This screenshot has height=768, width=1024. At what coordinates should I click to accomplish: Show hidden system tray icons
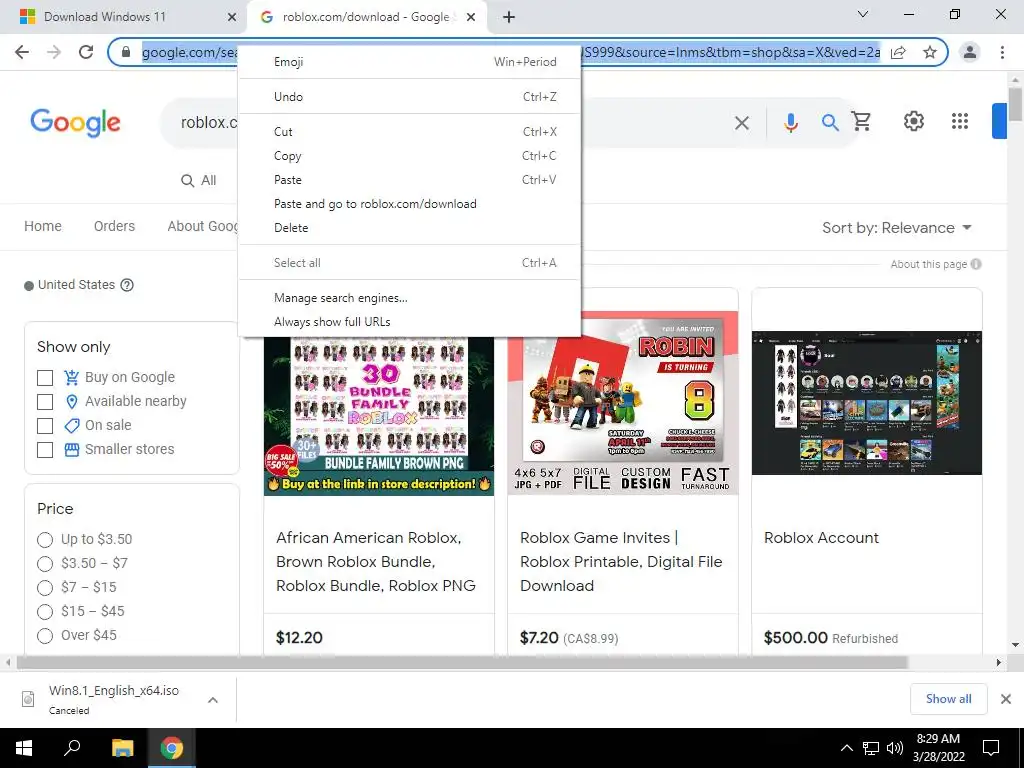[846, 748]
